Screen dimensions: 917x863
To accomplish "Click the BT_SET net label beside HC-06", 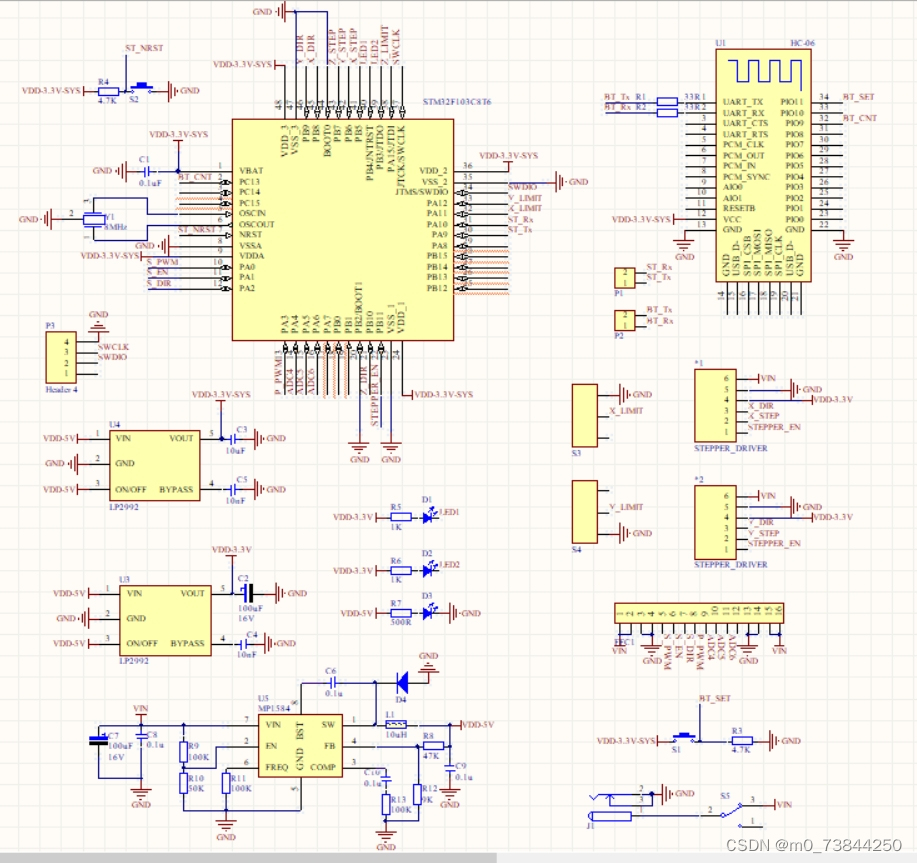I will click(x=859, y=97).
